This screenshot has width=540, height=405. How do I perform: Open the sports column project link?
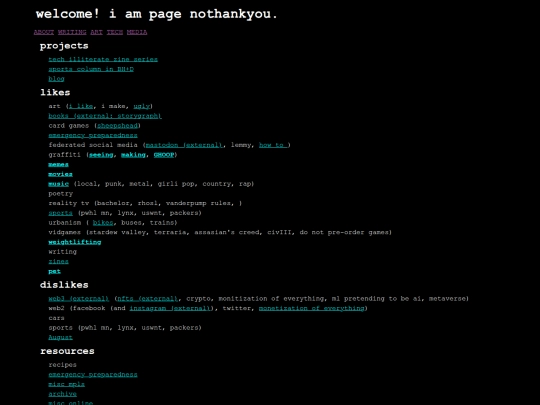tap(91, 69)
